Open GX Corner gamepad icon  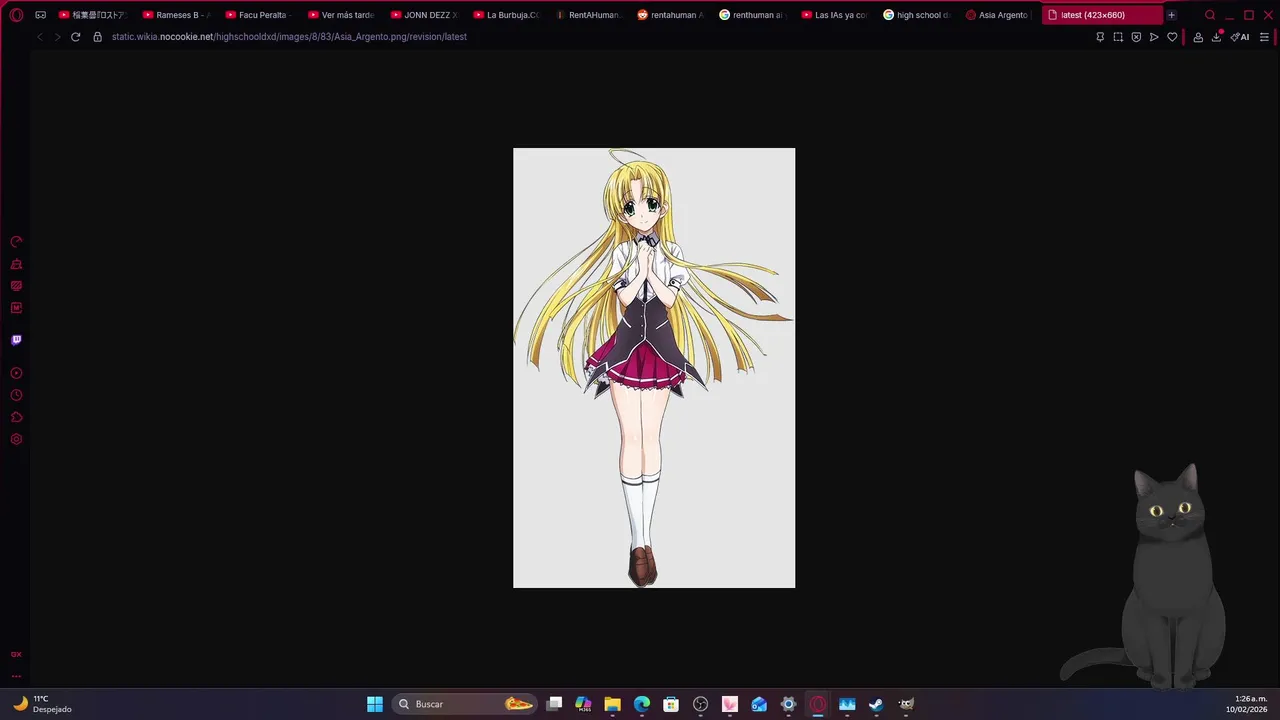(x=40, y=15)
